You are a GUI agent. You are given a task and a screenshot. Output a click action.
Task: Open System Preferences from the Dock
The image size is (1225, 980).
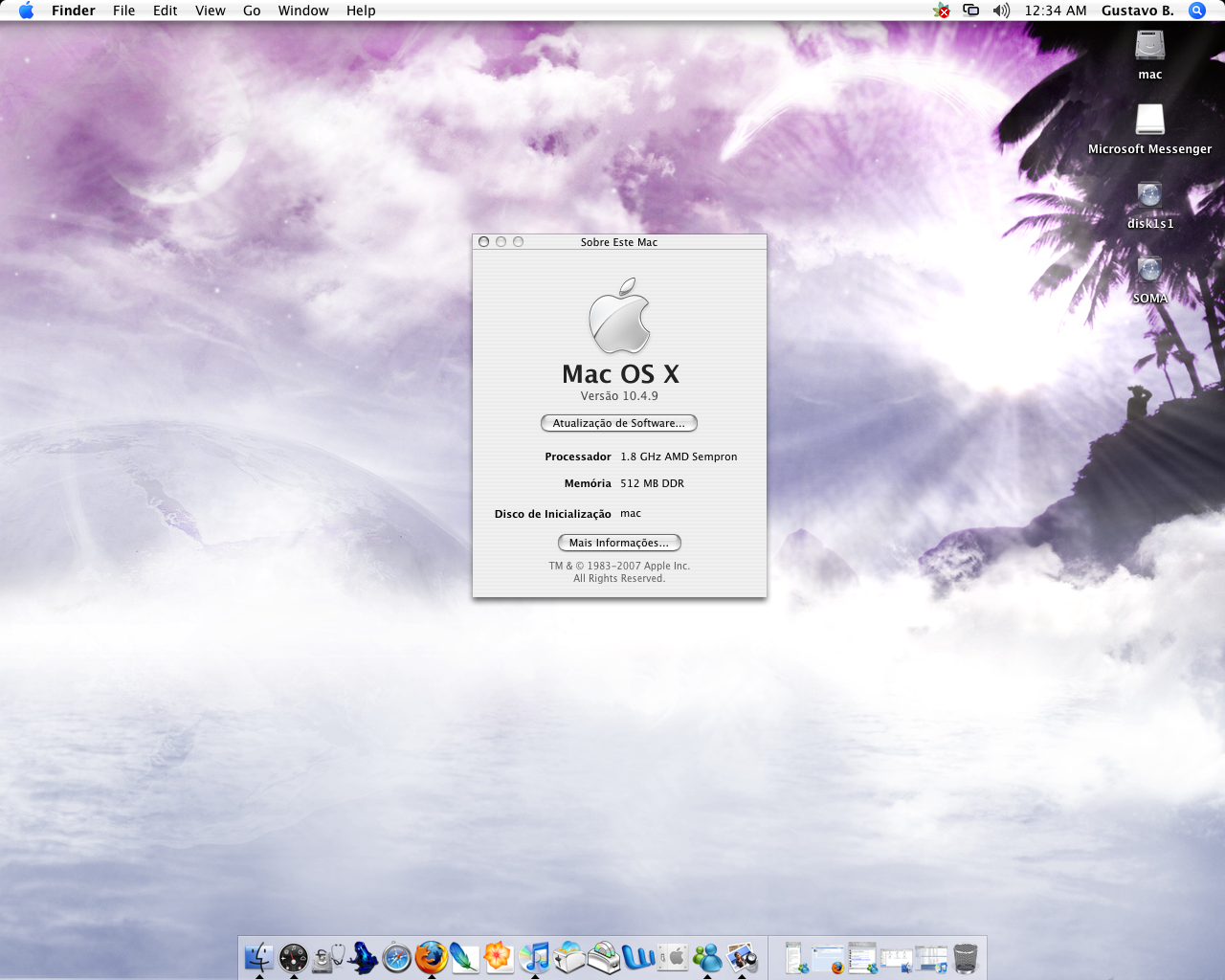pyautogui.click(x=673, y=957)
